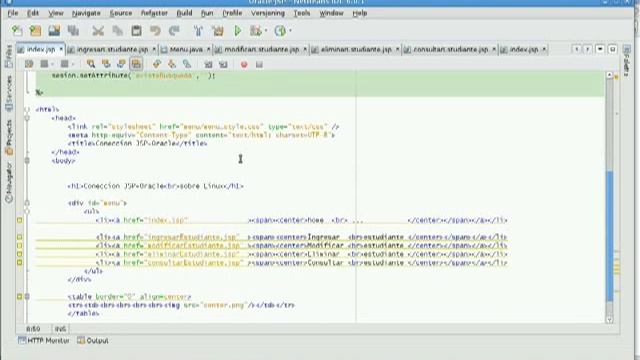Open the Tools menu
This screenshot has width=640, height=360.
coord(302,13)
